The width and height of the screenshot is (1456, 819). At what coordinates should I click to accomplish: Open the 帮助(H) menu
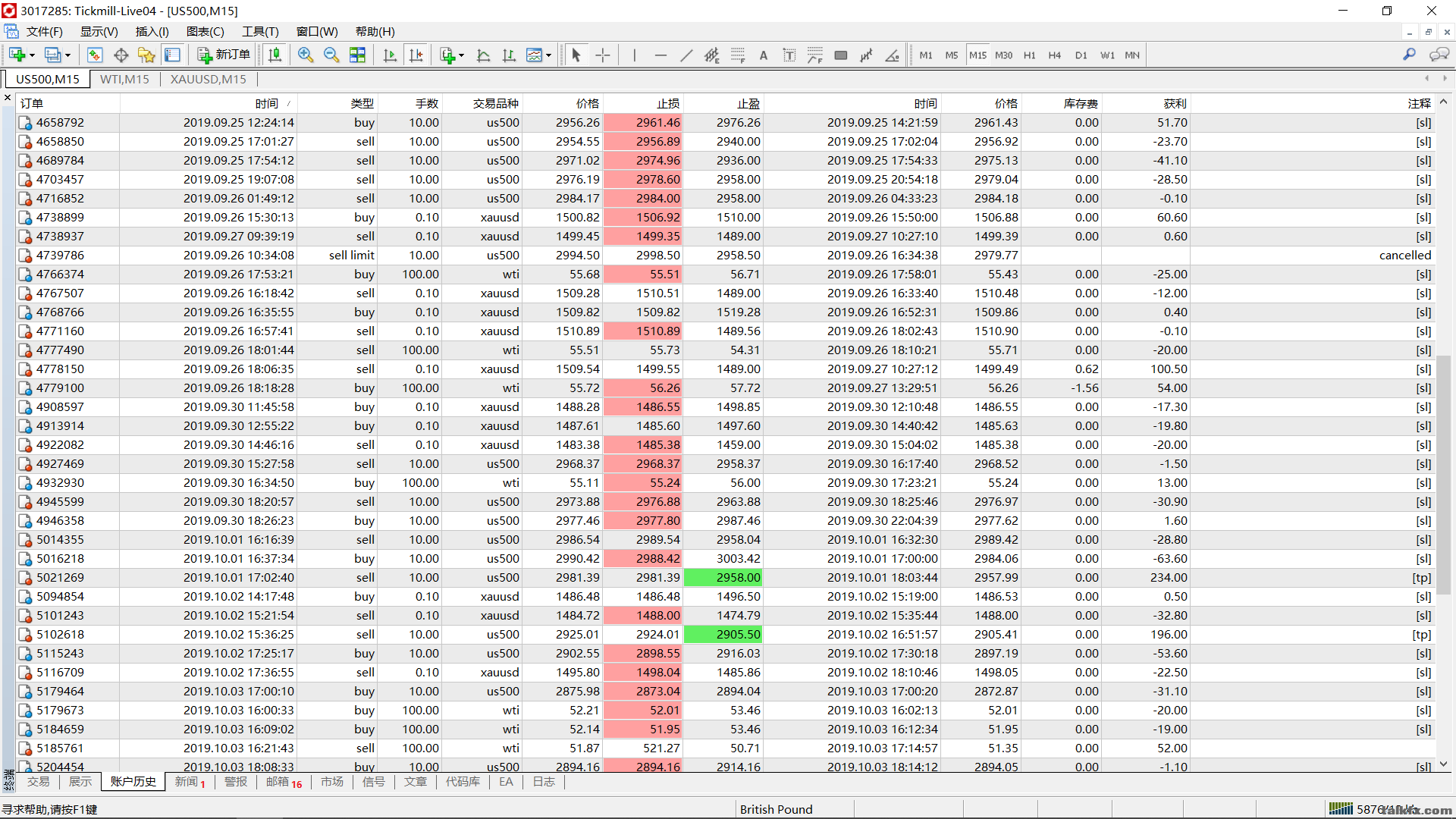point(375,32)
